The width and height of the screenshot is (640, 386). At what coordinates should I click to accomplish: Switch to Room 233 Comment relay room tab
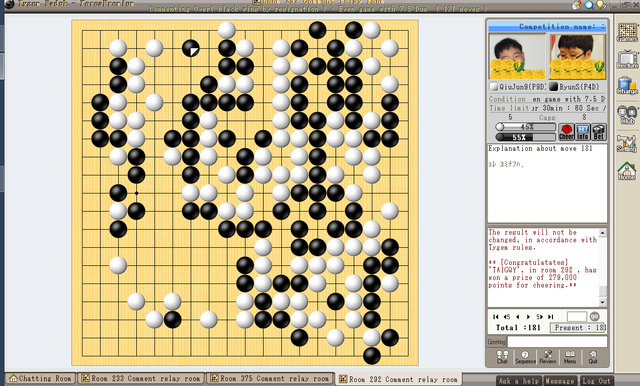(141, 378)
